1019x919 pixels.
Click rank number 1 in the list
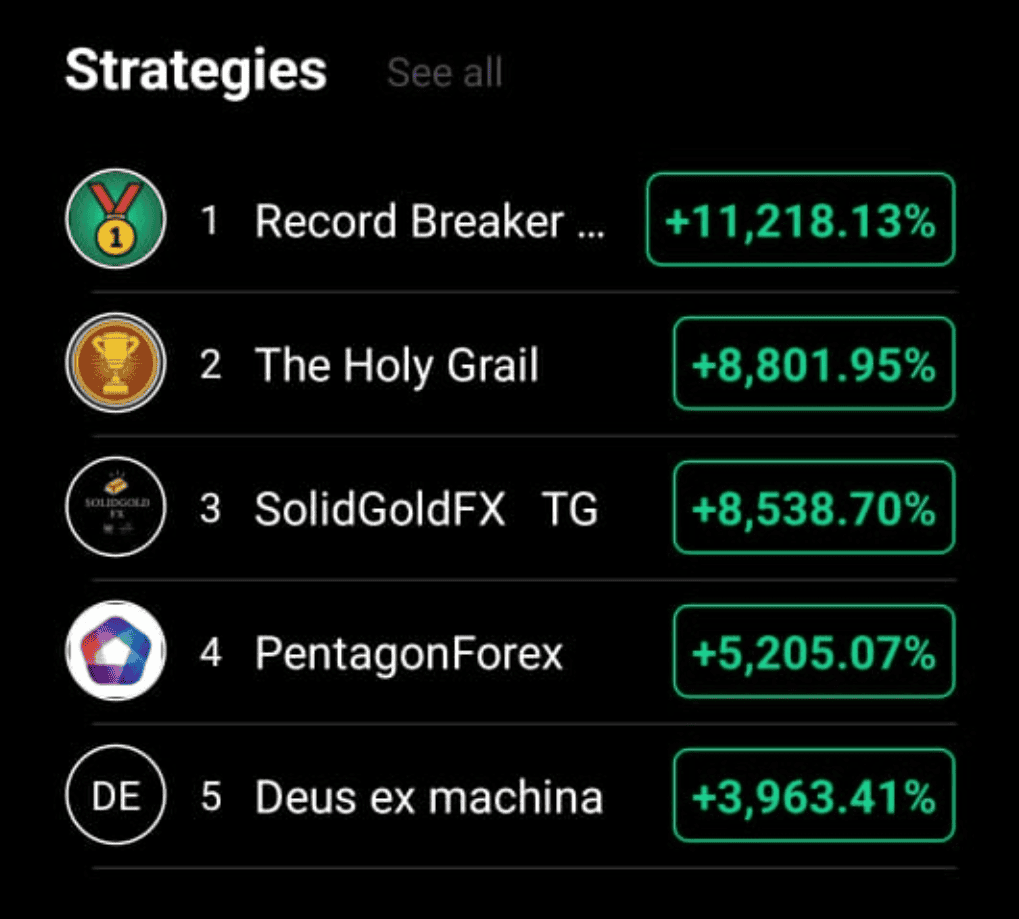[209, 220]
